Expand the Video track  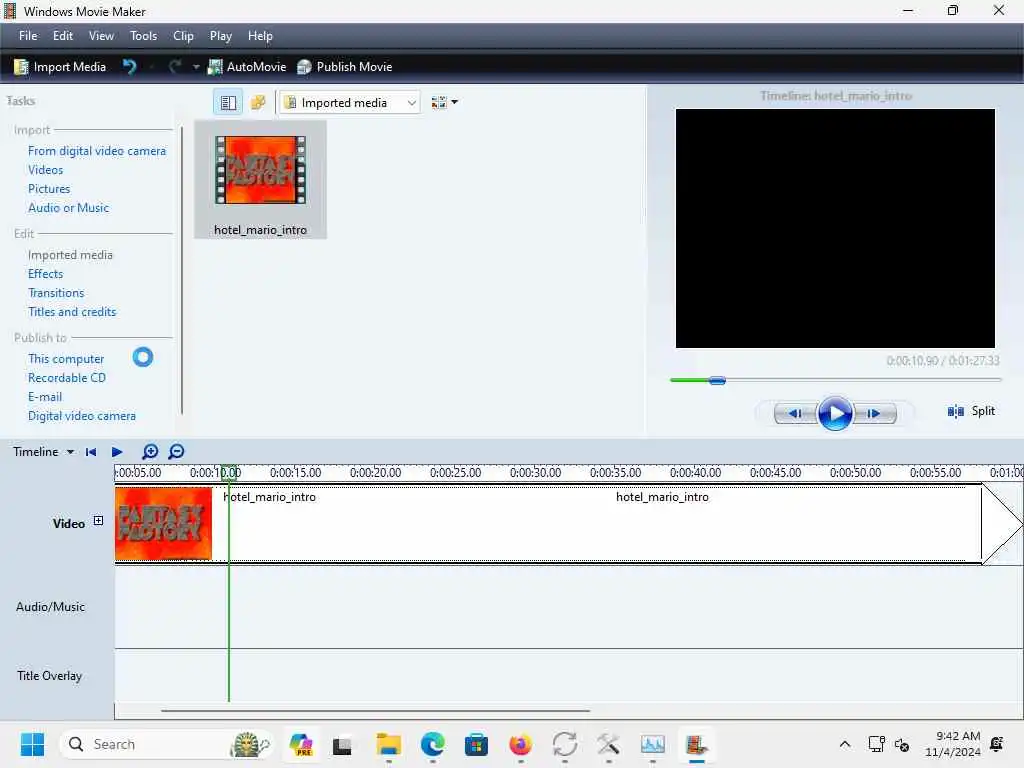[98, 520]
